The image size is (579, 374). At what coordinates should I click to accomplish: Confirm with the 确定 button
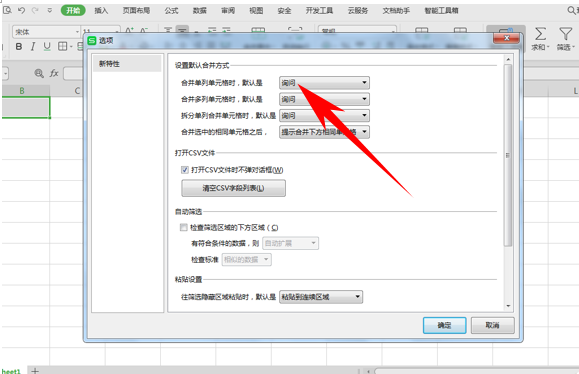(x=444, y=325)
